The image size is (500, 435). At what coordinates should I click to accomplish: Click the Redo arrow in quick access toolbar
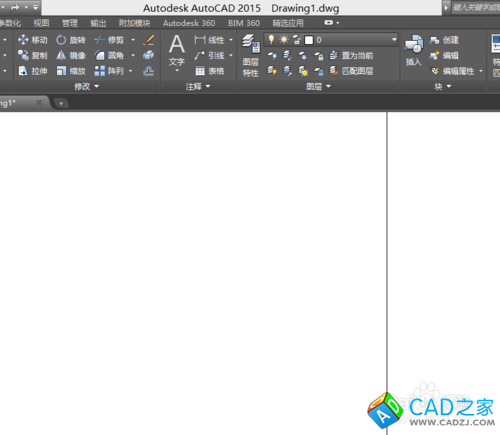(15, 7)
